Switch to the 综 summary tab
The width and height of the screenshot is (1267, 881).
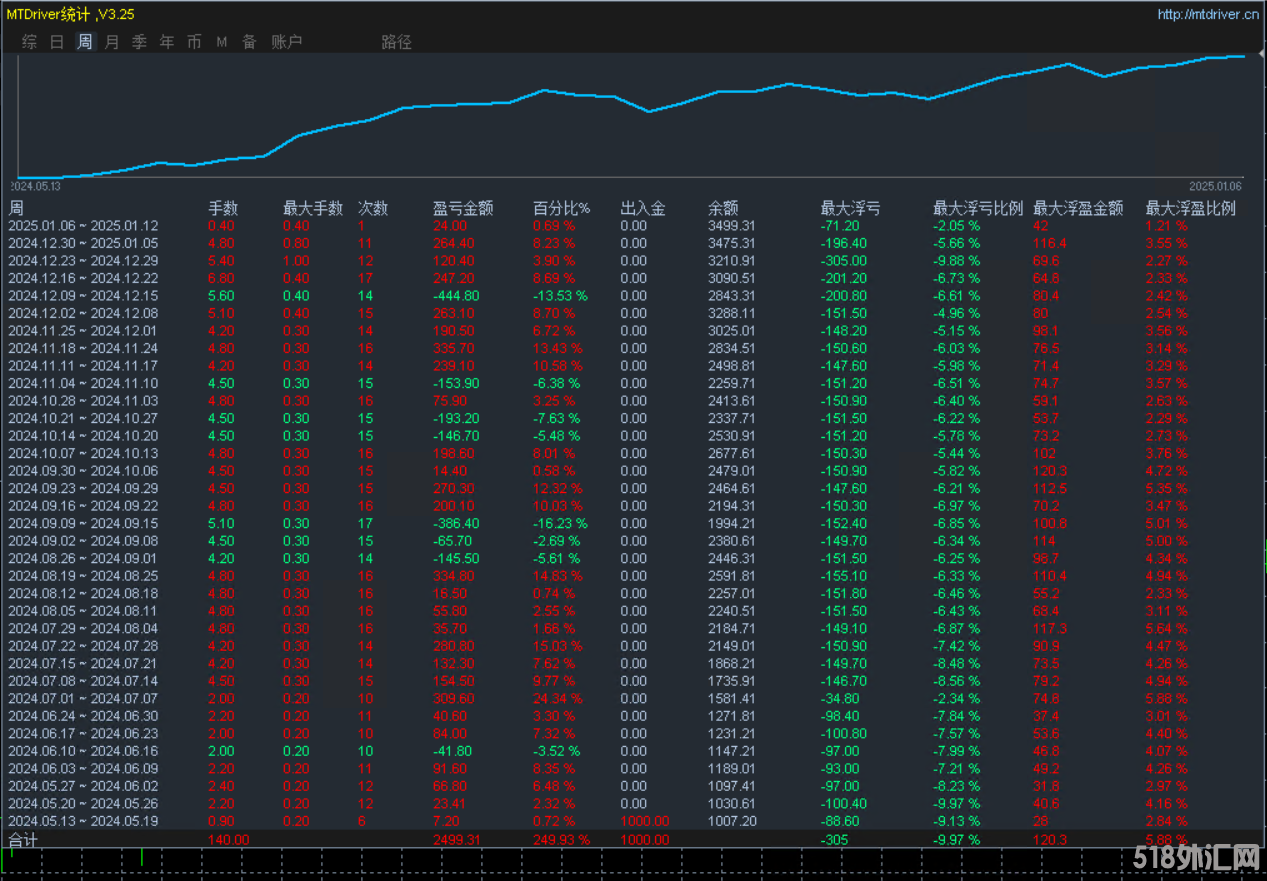30,42
